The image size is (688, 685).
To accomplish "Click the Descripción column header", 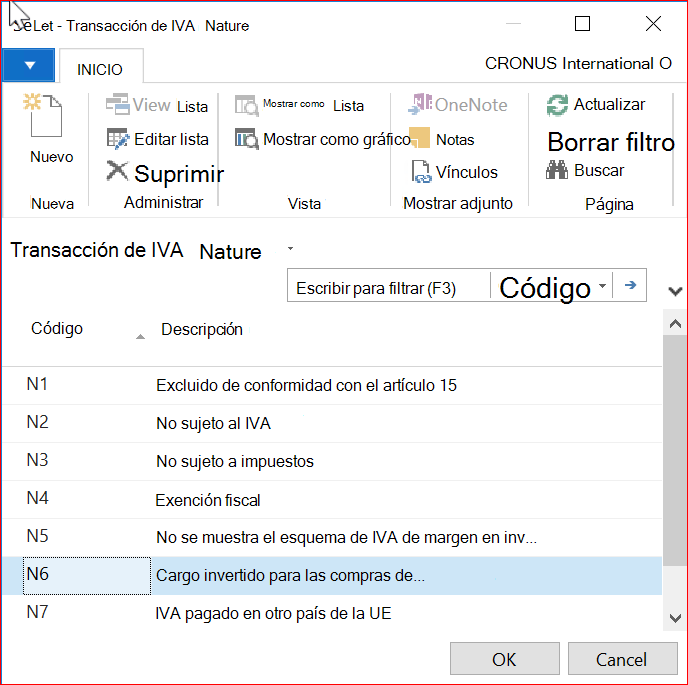I will [x=202, y=329].
